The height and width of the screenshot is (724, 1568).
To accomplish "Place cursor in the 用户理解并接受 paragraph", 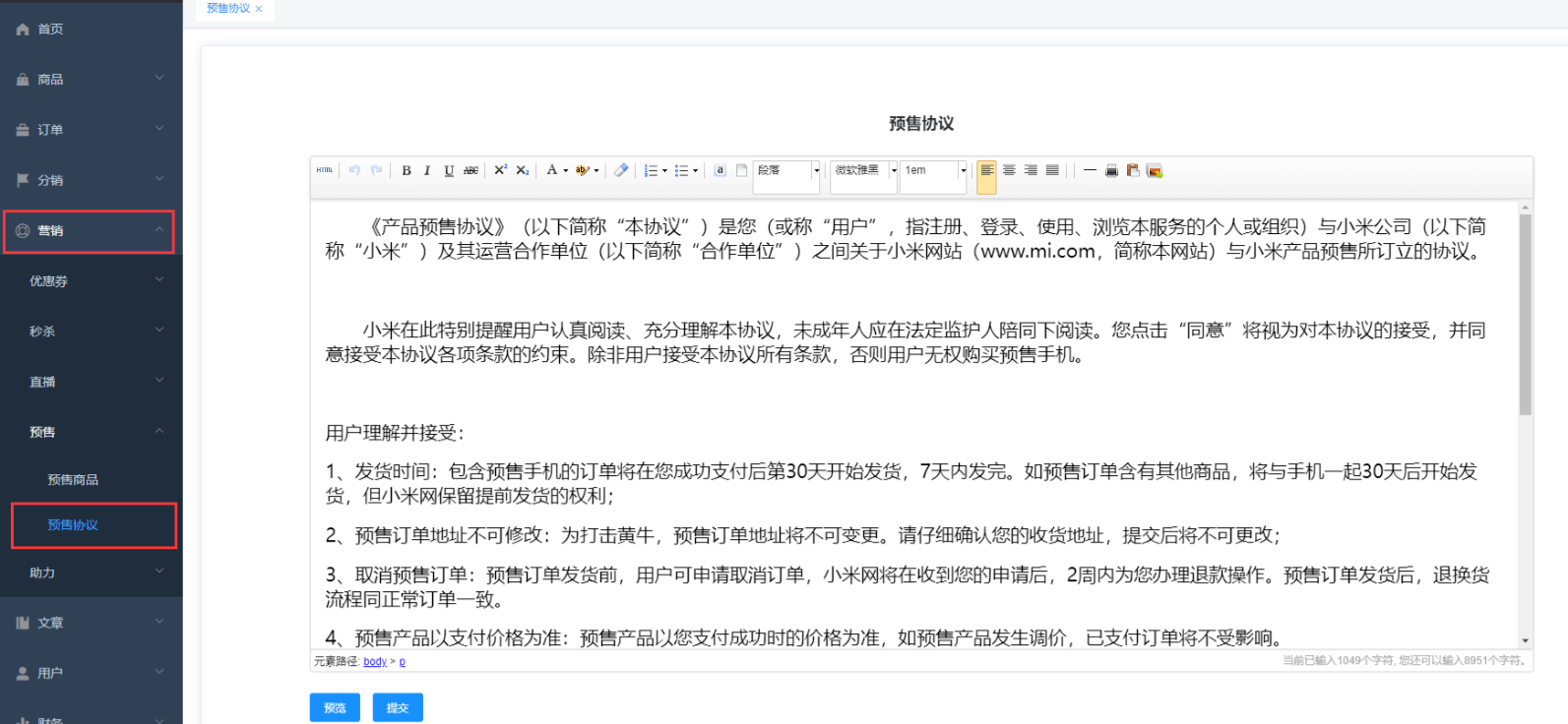I will tap(394, 433).
